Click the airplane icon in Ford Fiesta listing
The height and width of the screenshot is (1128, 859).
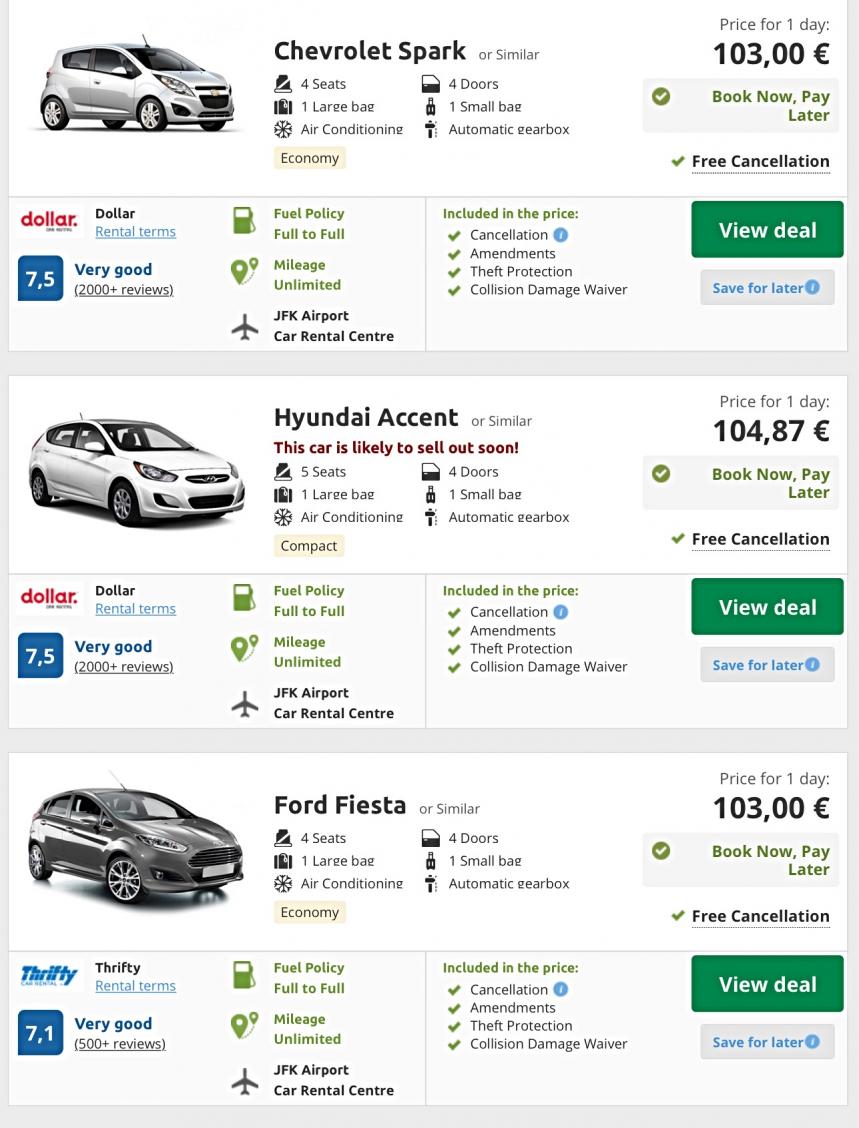[x=244, y=1080]
